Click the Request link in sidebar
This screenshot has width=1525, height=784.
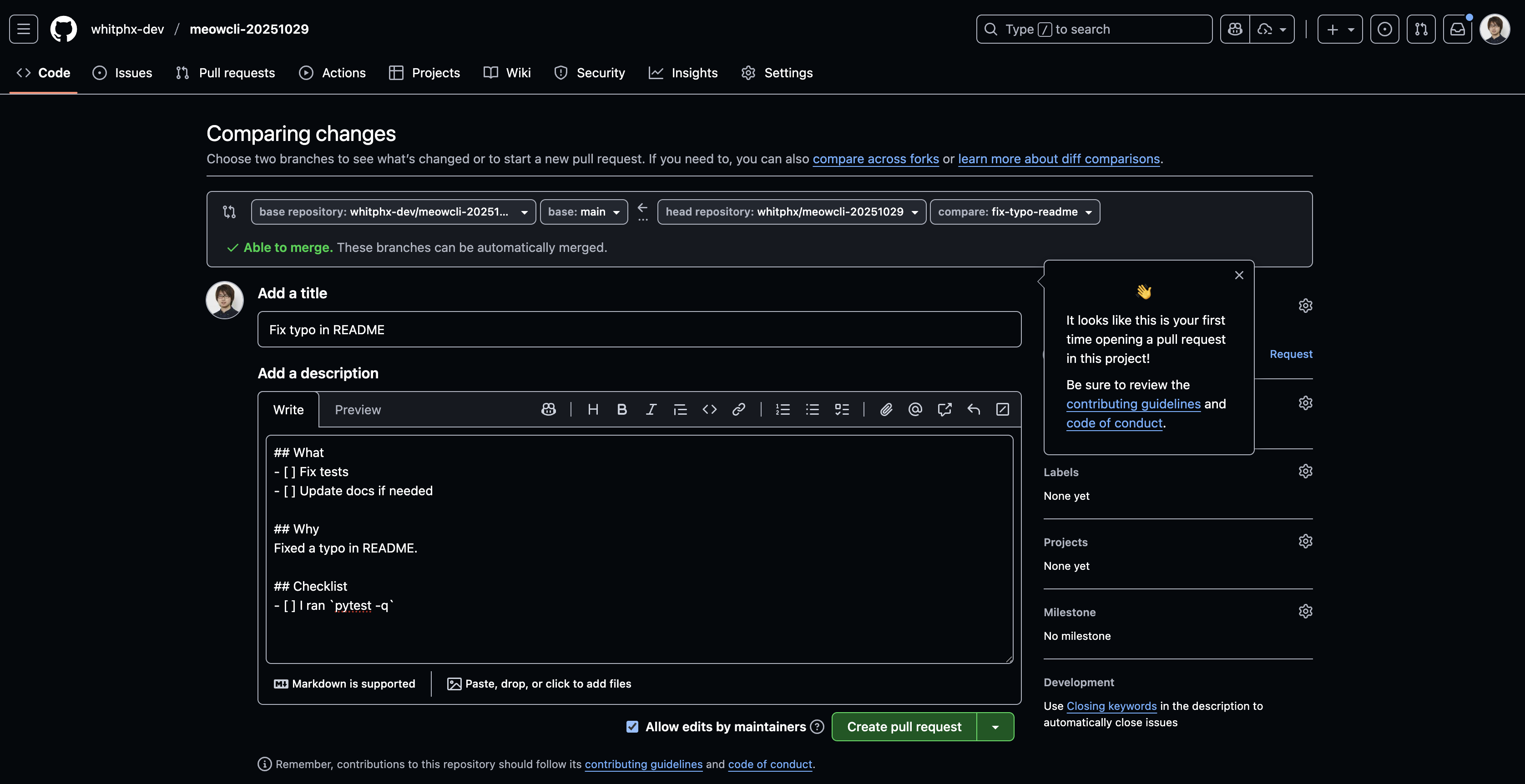tap(1291, 354)
